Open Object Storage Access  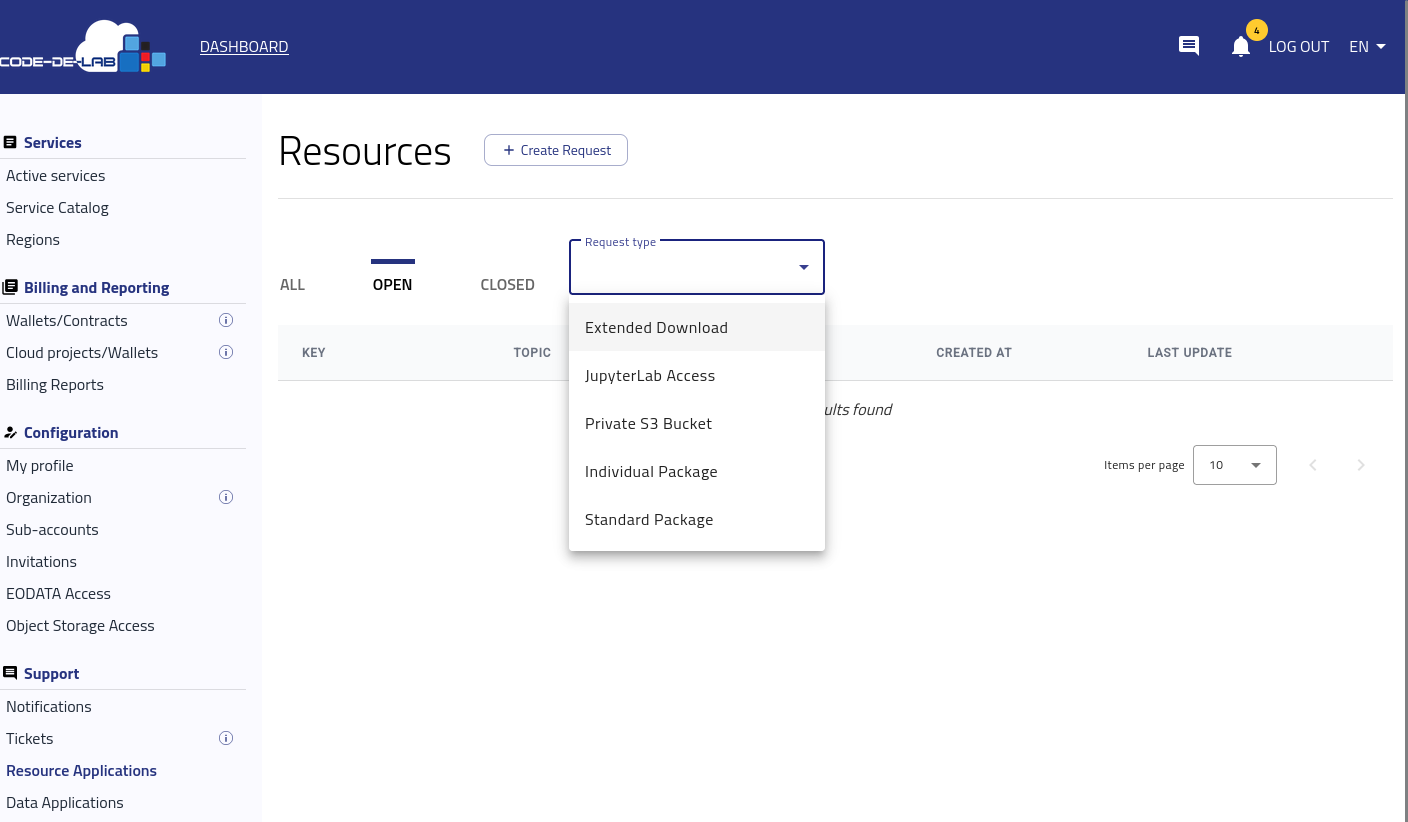(80, 626)
